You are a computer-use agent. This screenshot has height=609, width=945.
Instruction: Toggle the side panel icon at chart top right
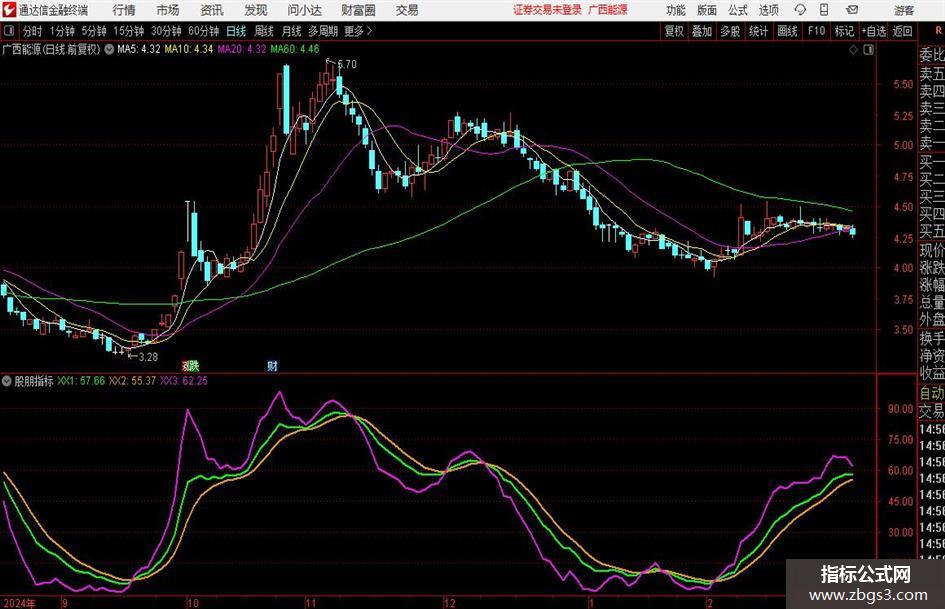(x=868, y=50)
